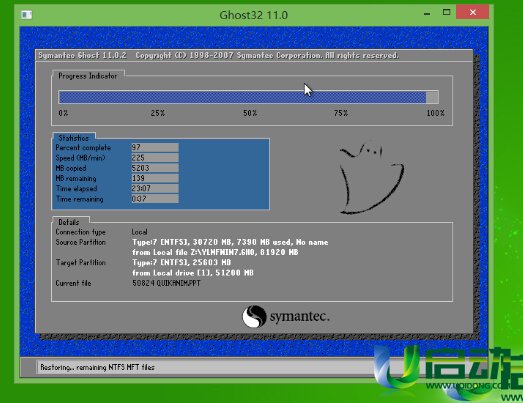The image size is (523, 403).
Task: Click the target line with 25603 MB
Action: (181, 263)
